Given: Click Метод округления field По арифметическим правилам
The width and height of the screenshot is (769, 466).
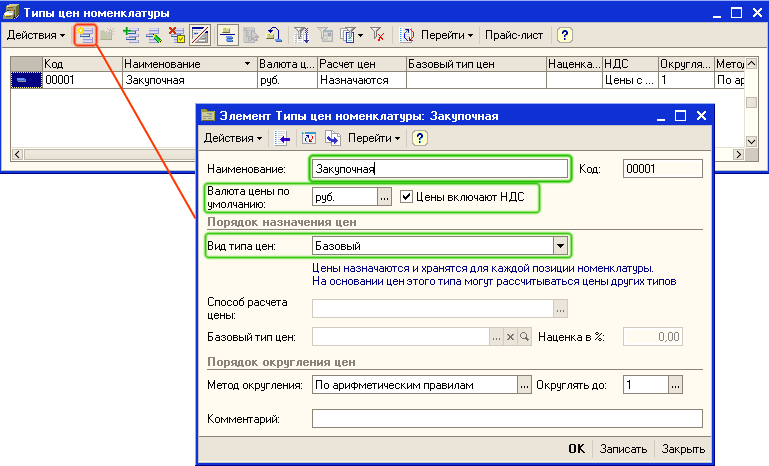Looking at the screenshot, I should pyautogui.click(x=415, y=385).
